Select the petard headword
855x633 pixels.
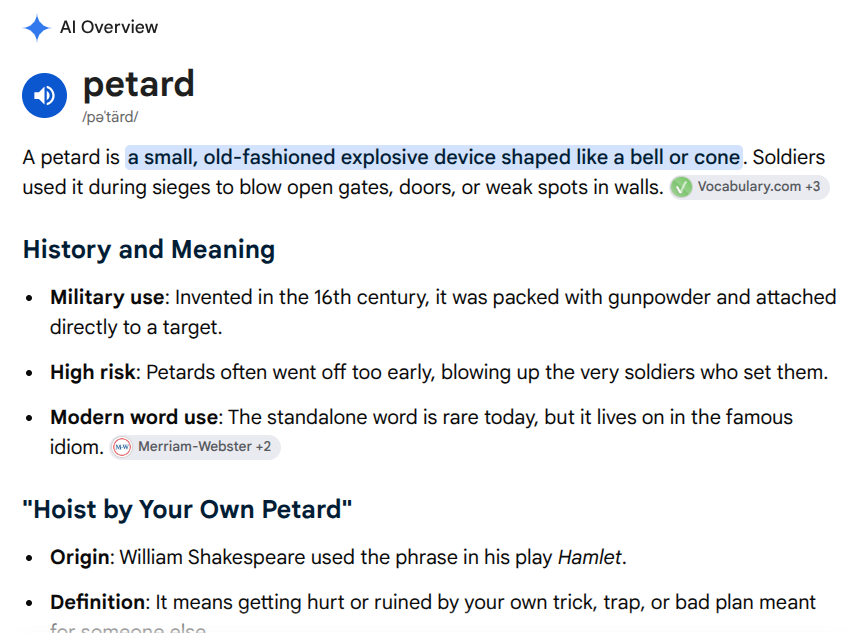[x=139, y=84]
